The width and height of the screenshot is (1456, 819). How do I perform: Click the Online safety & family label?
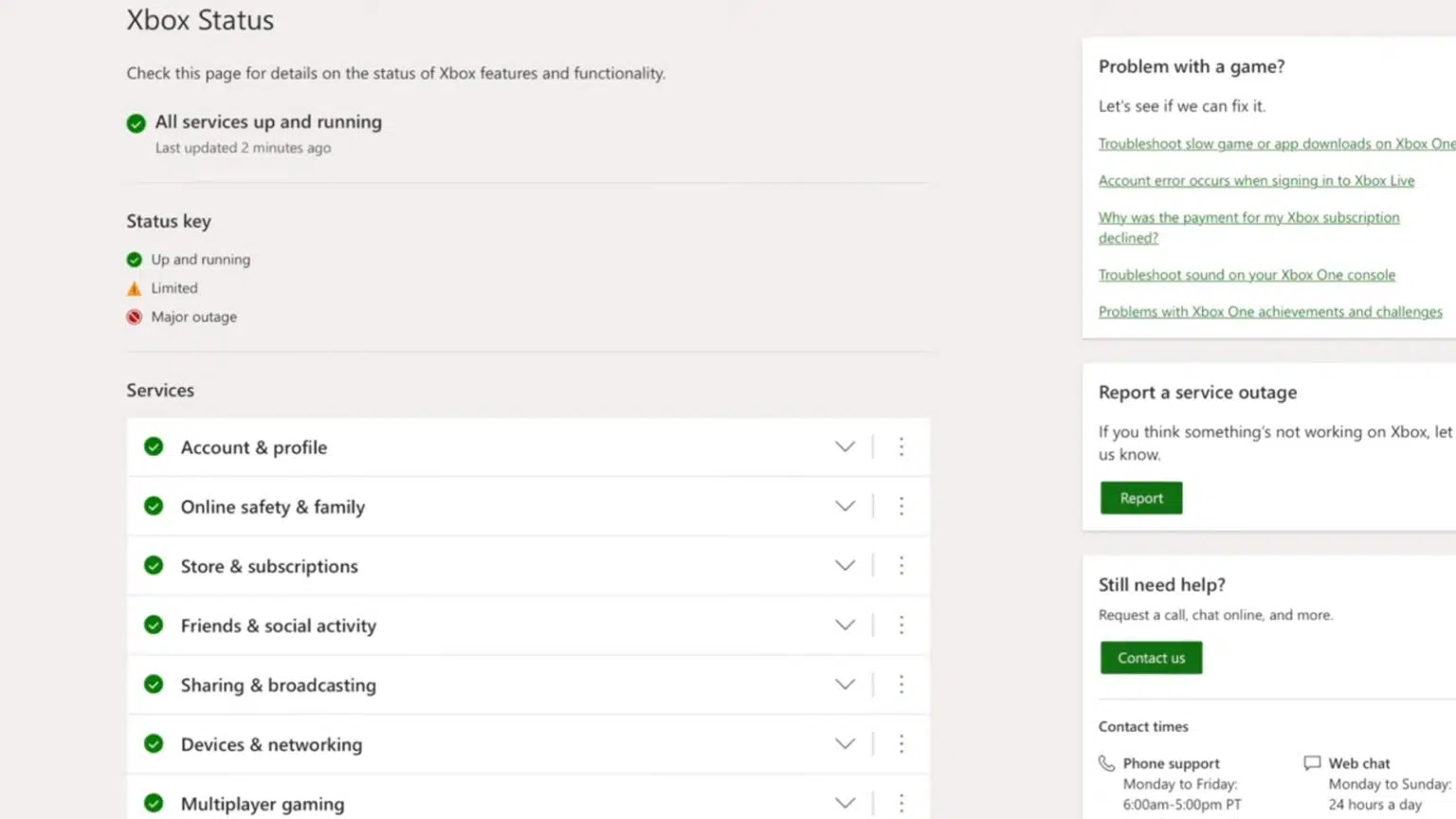[x=273, y=507]
